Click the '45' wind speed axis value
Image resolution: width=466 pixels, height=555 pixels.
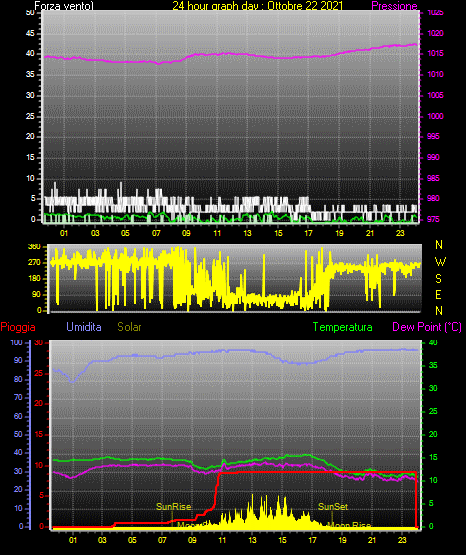click(30, 33)
